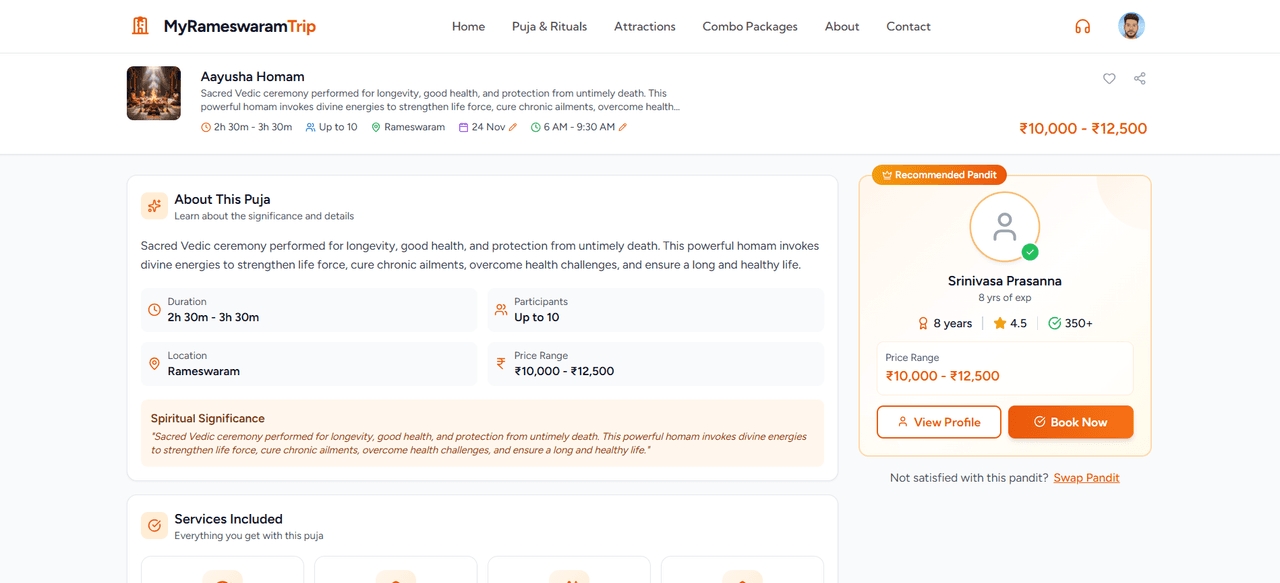
Task: Click the share icon
Action: (1139, 78)
